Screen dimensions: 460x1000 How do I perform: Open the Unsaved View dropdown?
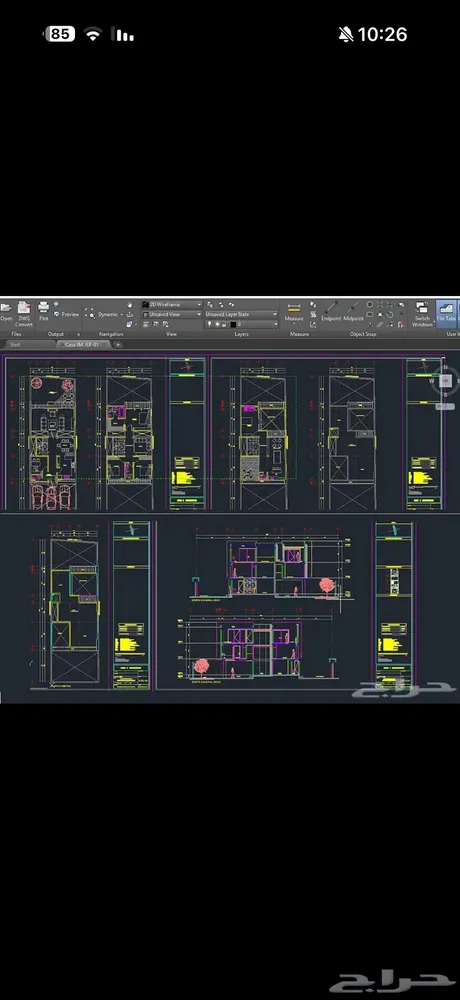coord(172,314)
